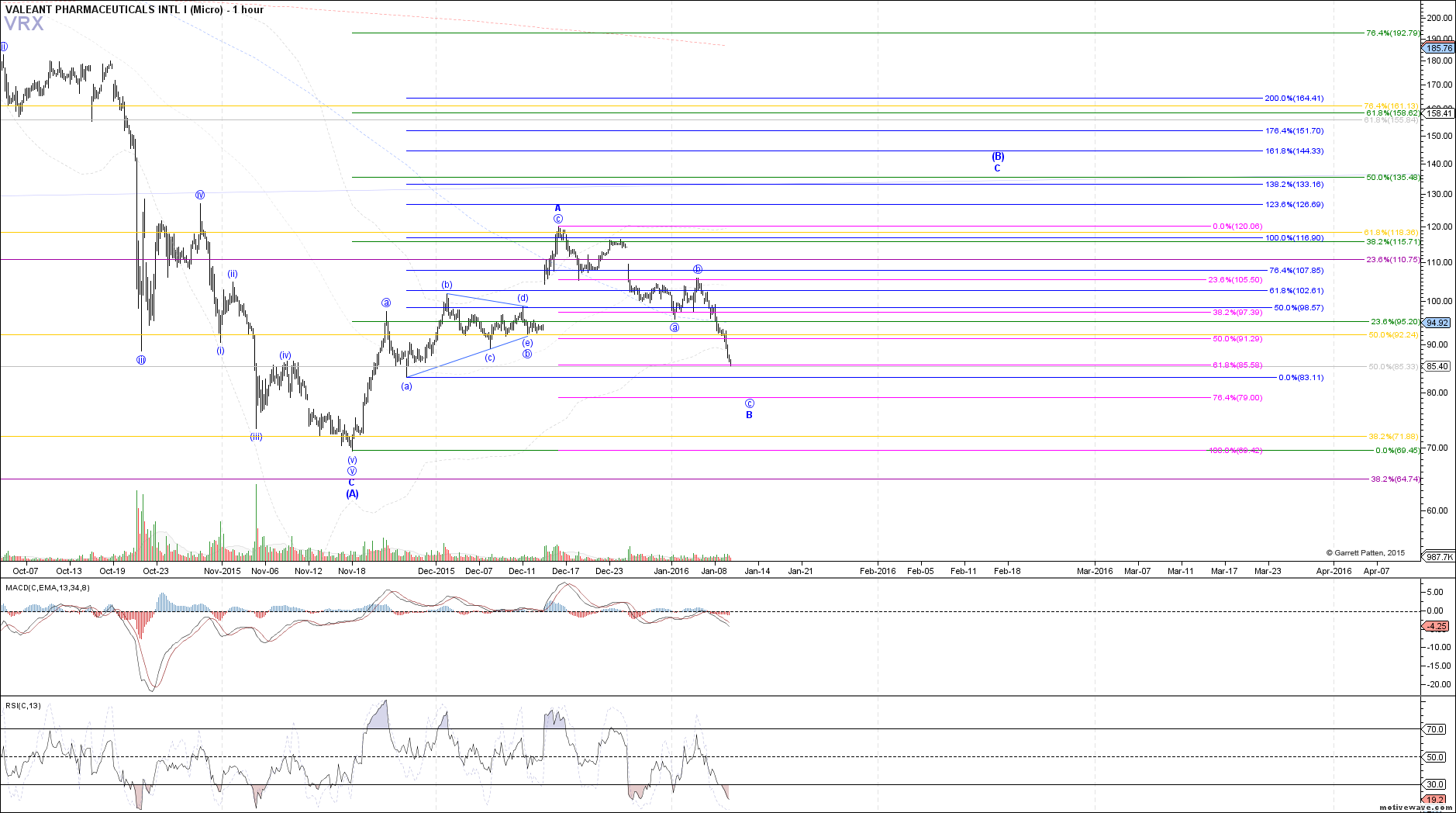This screenshot has width=1456, height=813.
Task: Select the 76.4%(192.79) Fibonacci label
Action: (x=1392, y=33)
